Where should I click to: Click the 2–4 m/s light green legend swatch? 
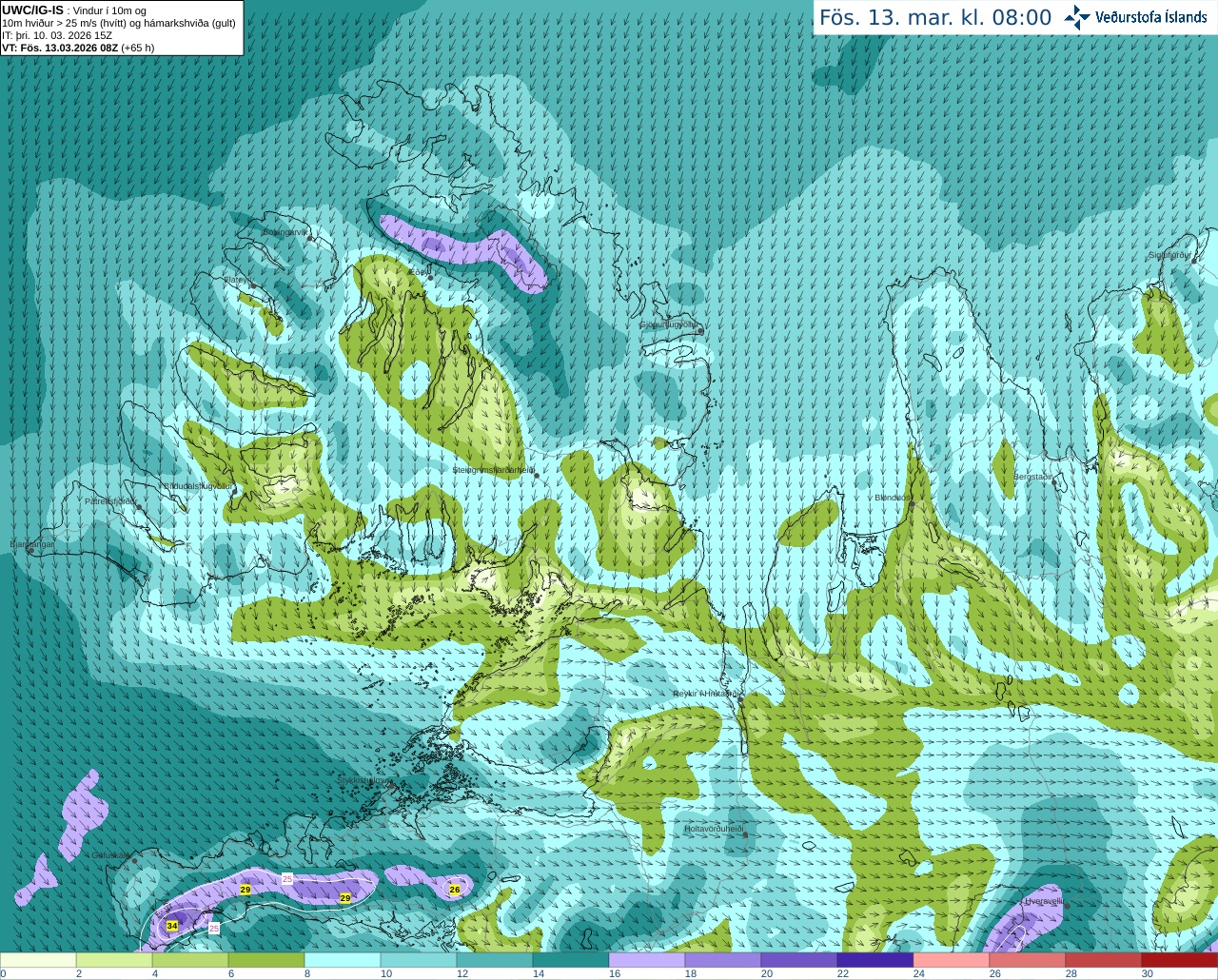click(x=114, y=960)
